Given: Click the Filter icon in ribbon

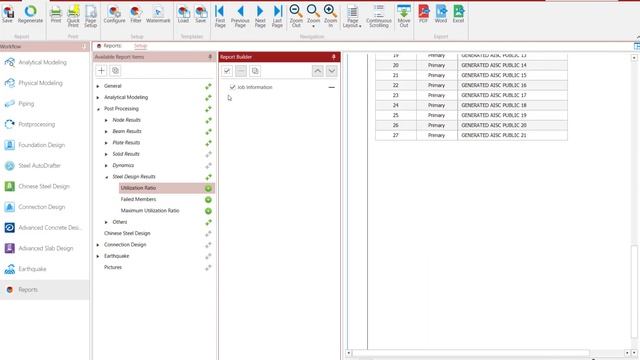Looking at the screenshot, I should 136,14.
